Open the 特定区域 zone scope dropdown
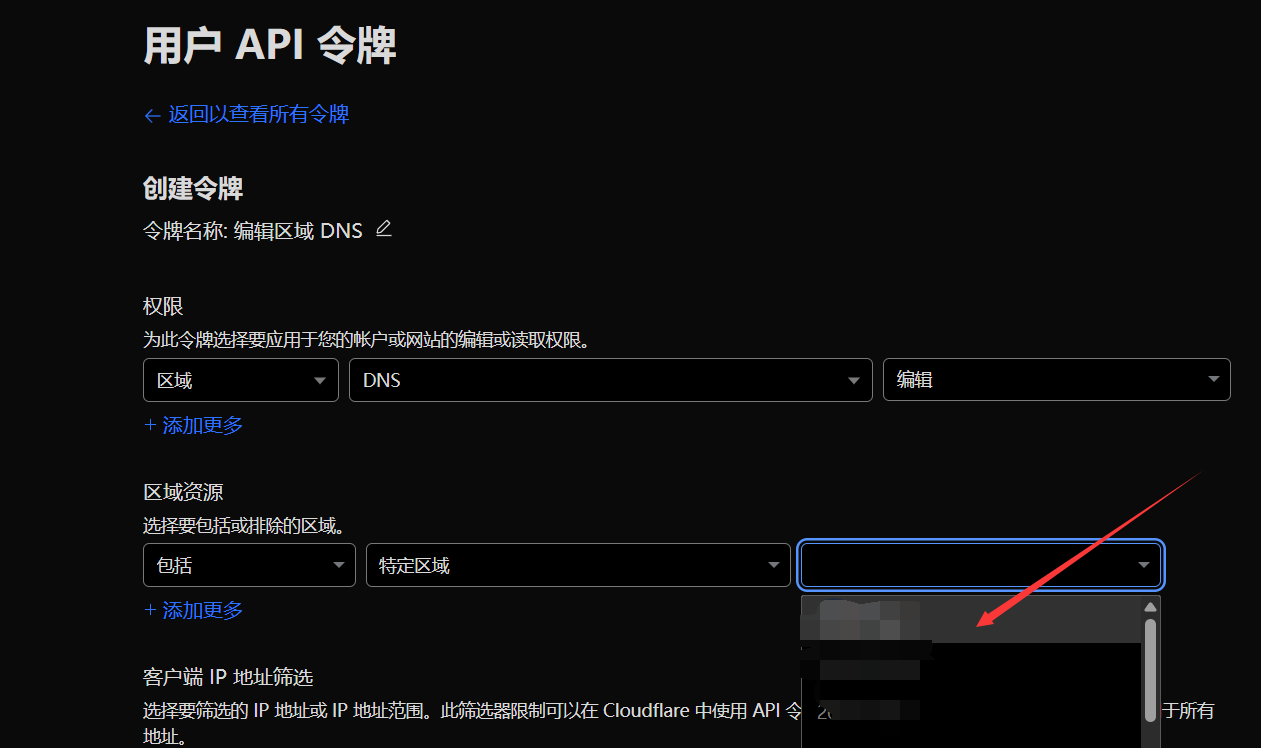 [578, 566]
